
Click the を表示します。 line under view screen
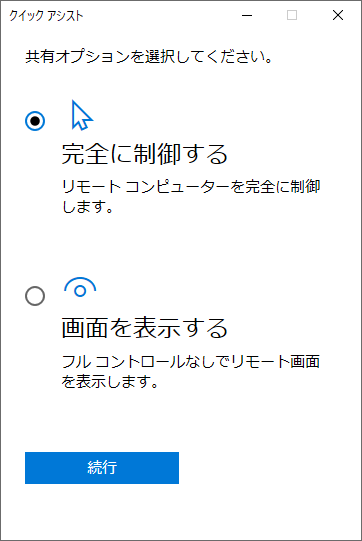(x=110, y=382)
